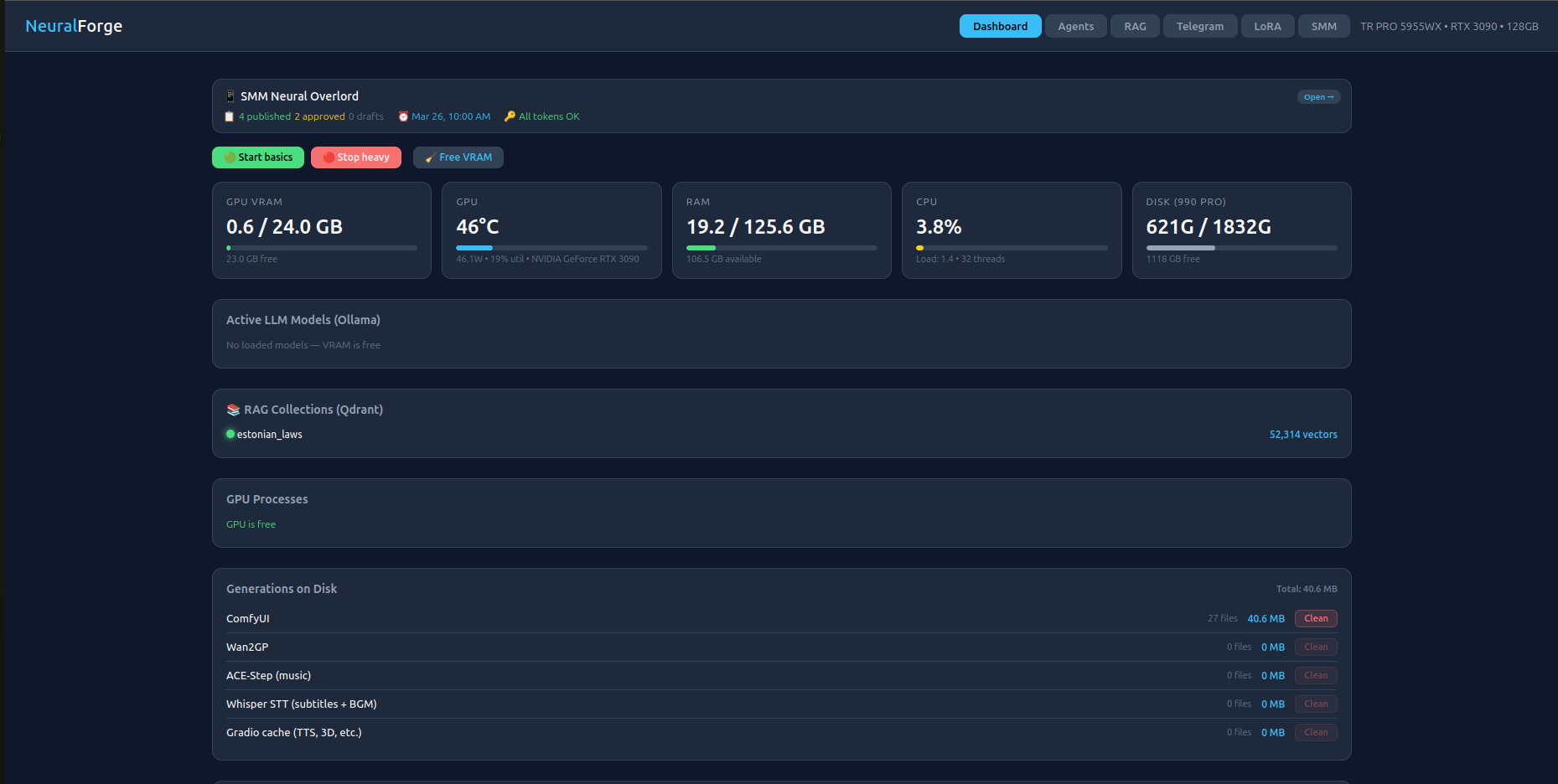
Task: Click the '27 files' count
Action: [x=1222, y=618]
